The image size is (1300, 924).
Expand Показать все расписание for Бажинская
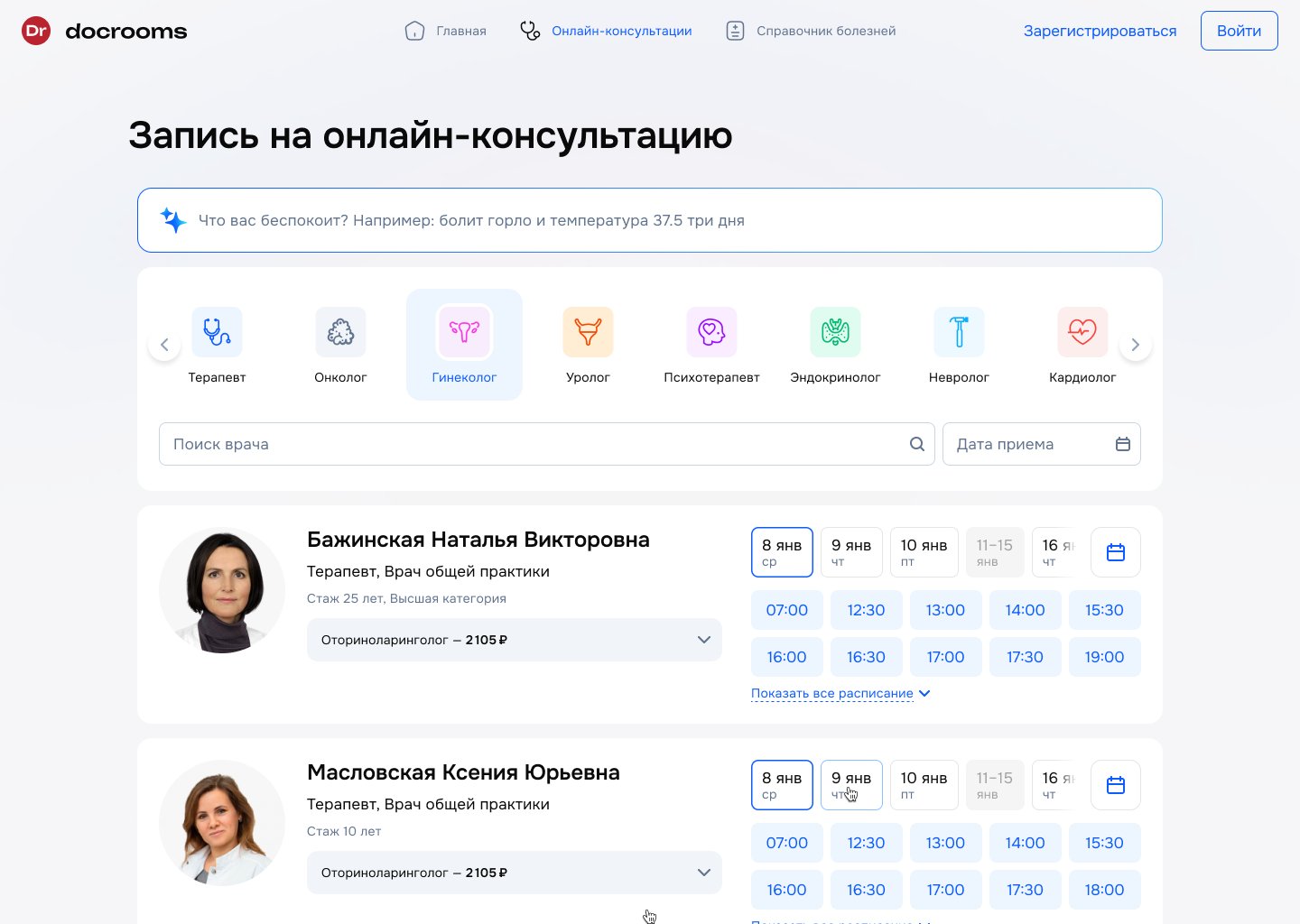click(x=840, y=693)
